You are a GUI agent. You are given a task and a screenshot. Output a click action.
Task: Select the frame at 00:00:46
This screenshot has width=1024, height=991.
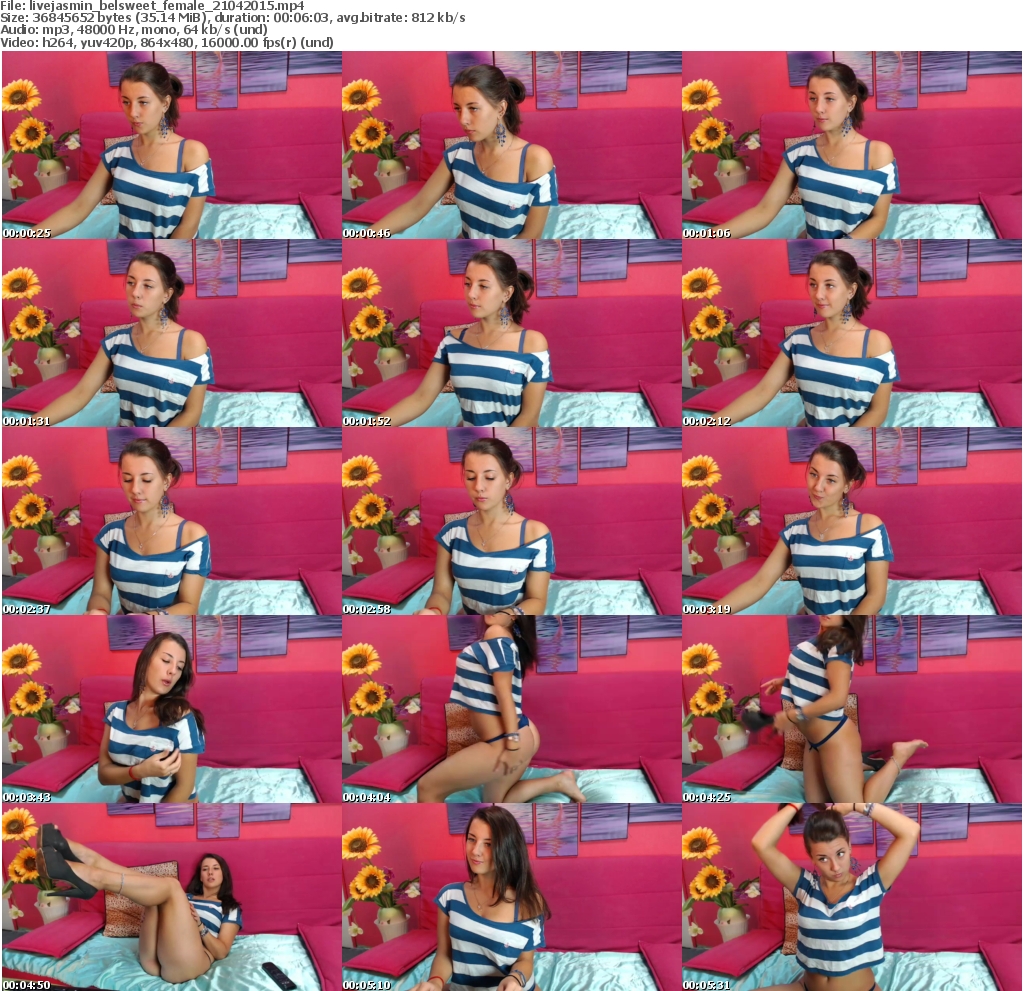(x=511, y=145)
